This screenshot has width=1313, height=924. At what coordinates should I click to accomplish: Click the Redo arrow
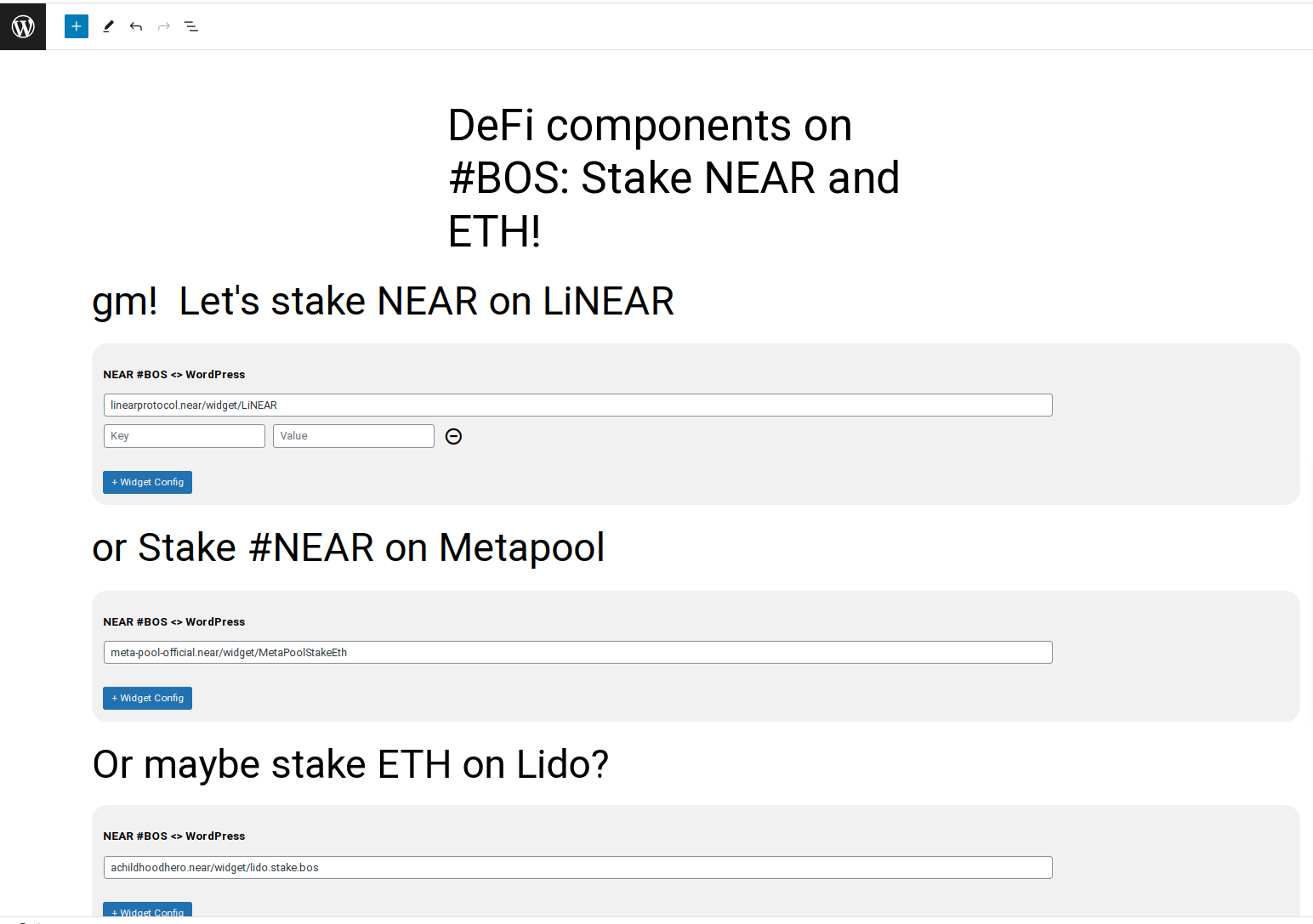[164, 26]
